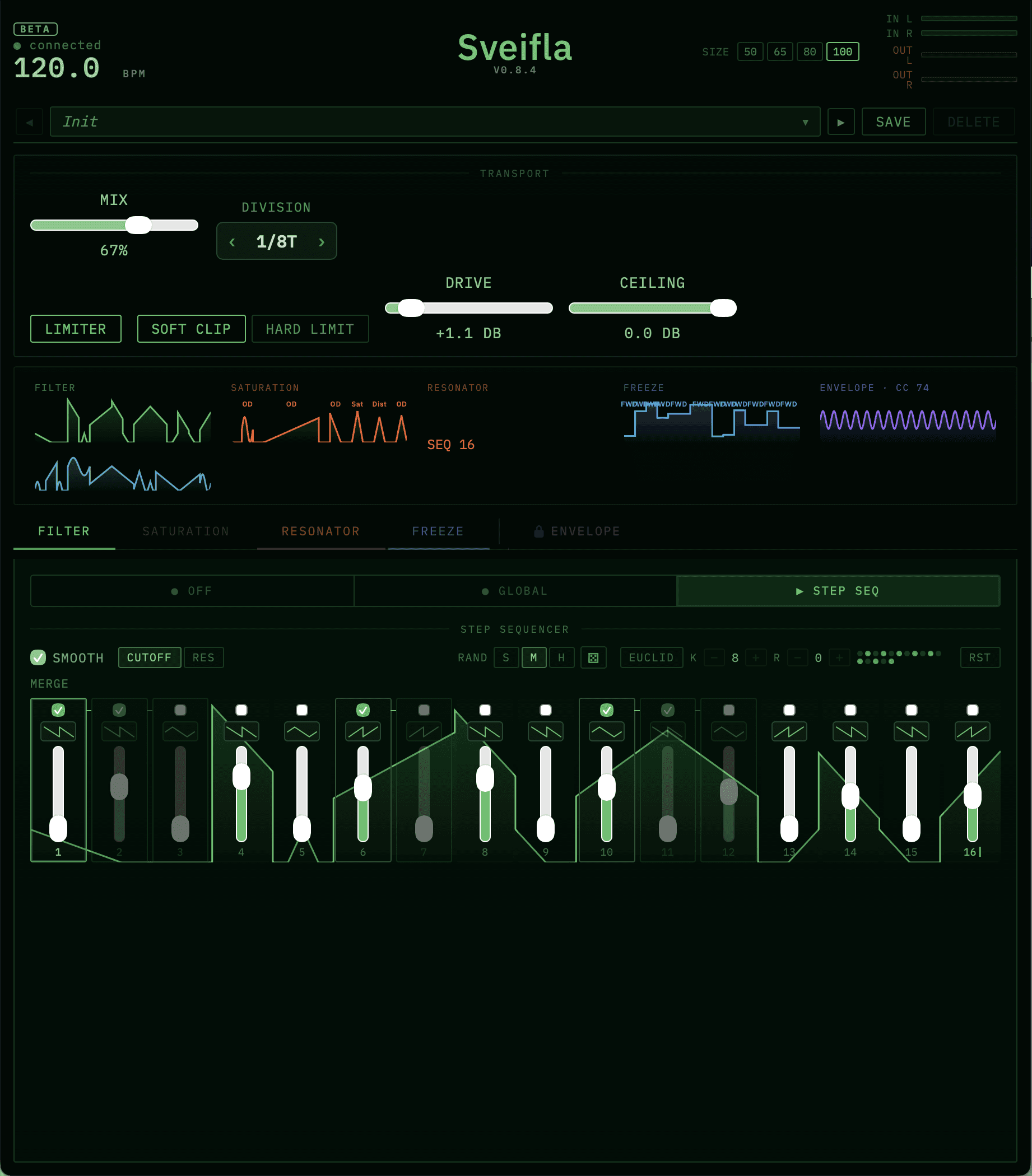Go to the next preset arrow
Screen dimensions: 1032x1176
[x=841, y=122]
